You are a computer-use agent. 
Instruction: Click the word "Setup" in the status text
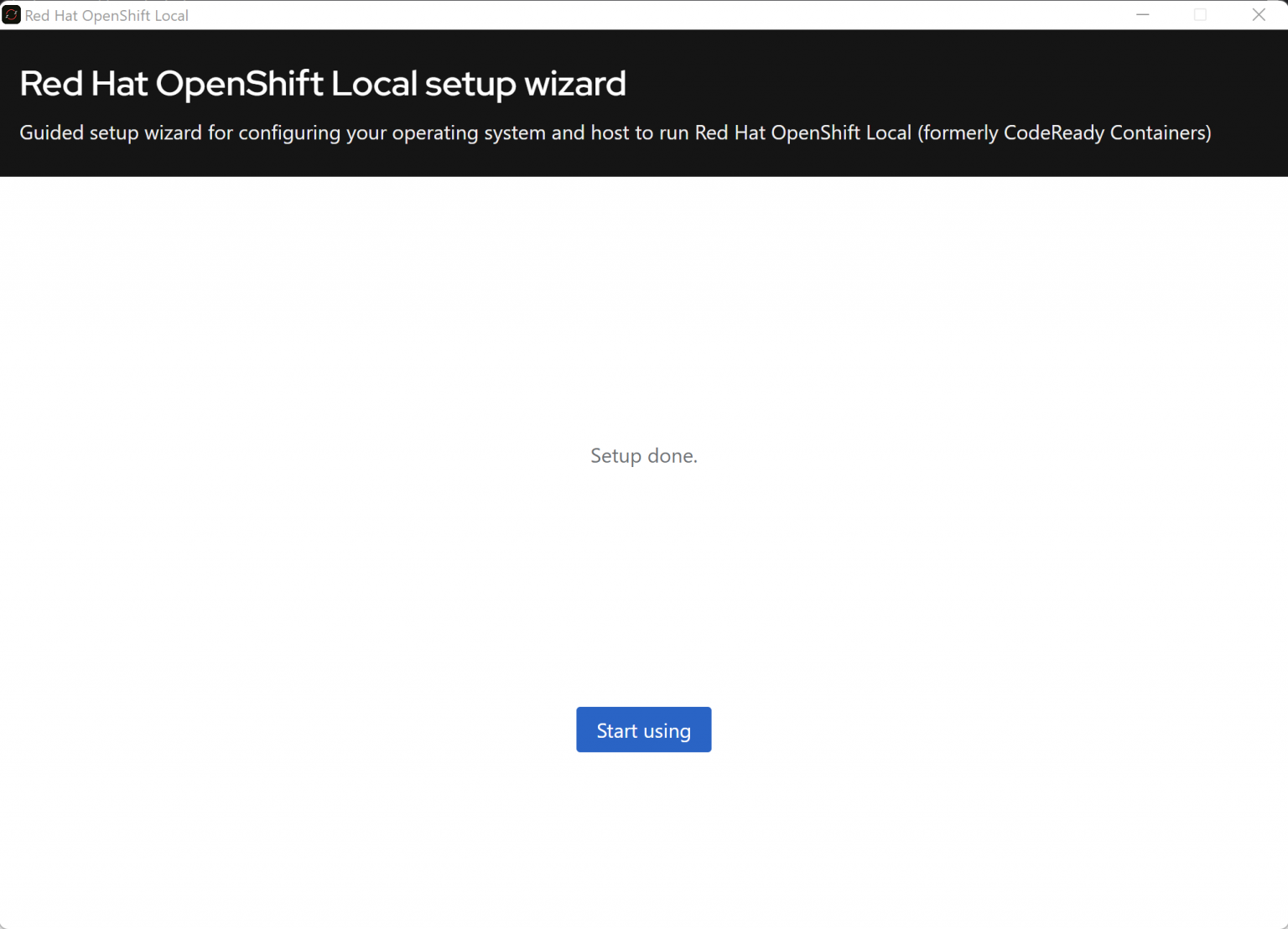[x=615, y=456]
